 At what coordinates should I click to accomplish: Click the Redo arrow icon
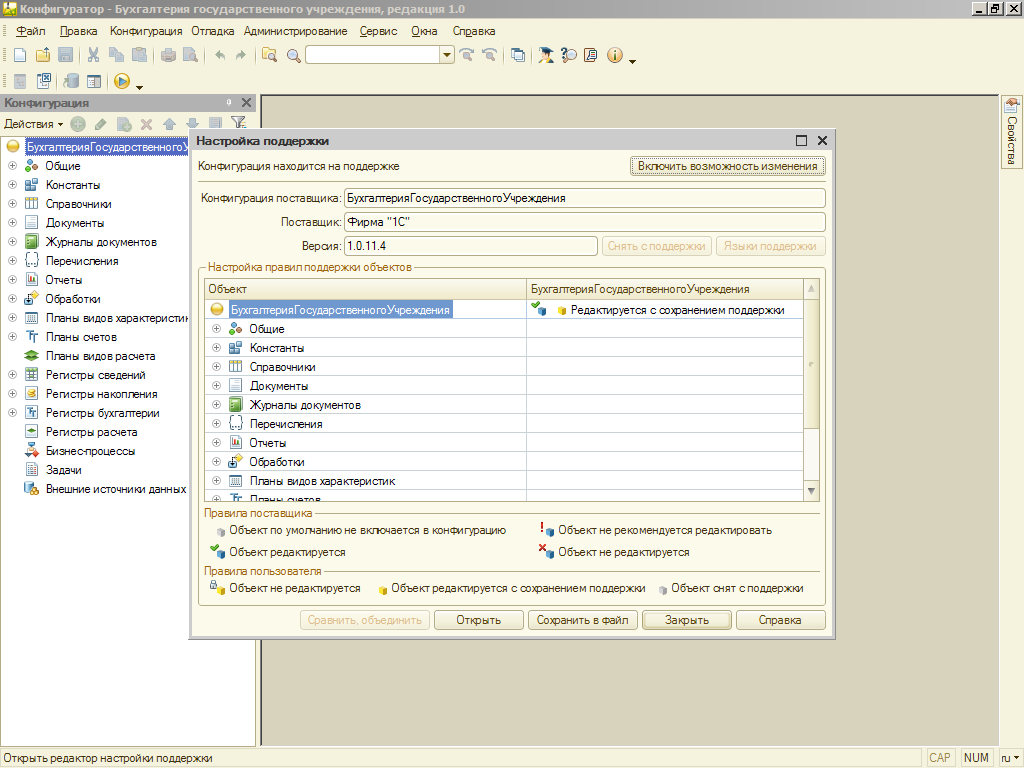(241, 56)
